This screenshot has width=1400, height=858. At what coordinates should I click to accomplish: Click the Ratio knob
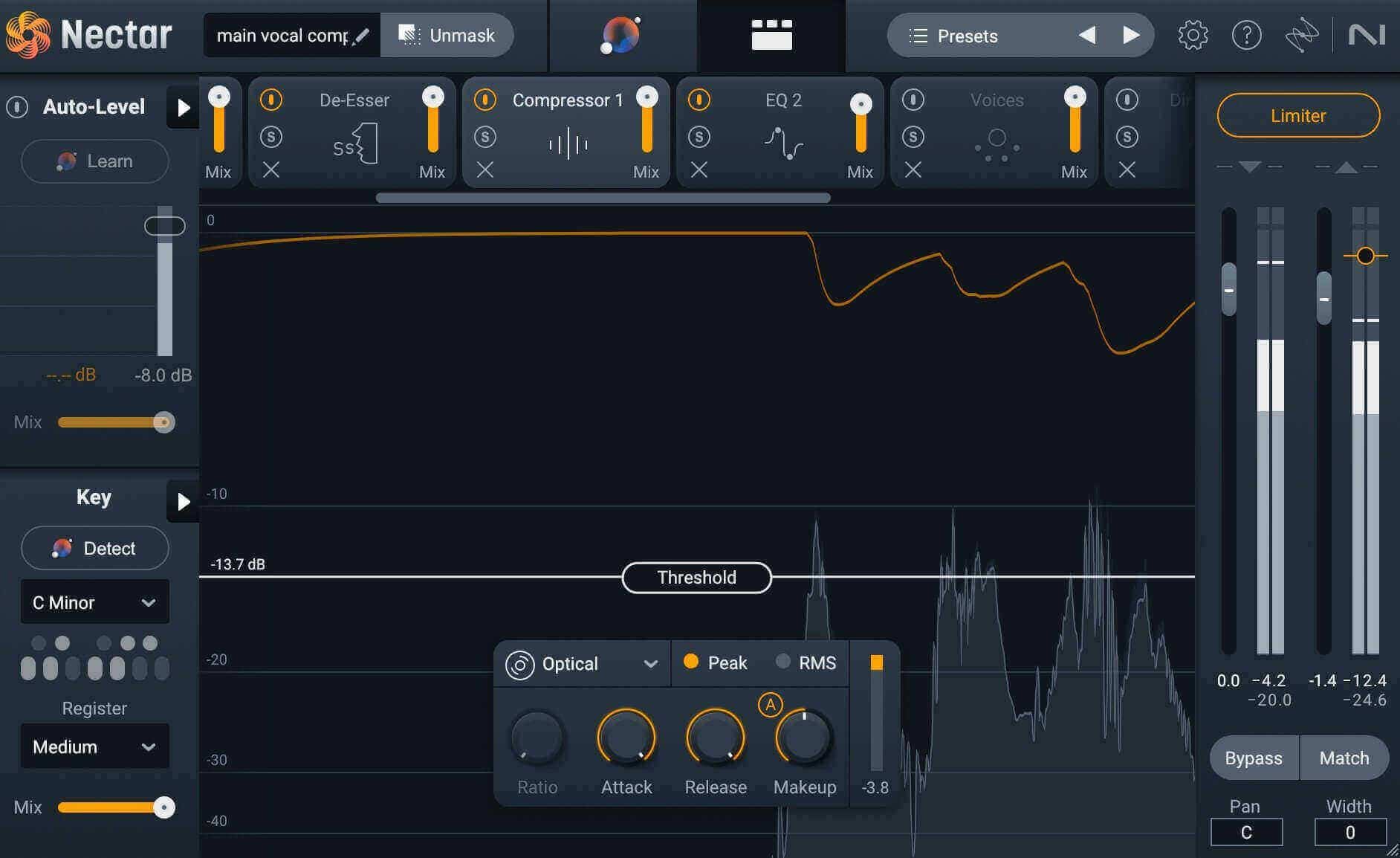click(537, 738)
